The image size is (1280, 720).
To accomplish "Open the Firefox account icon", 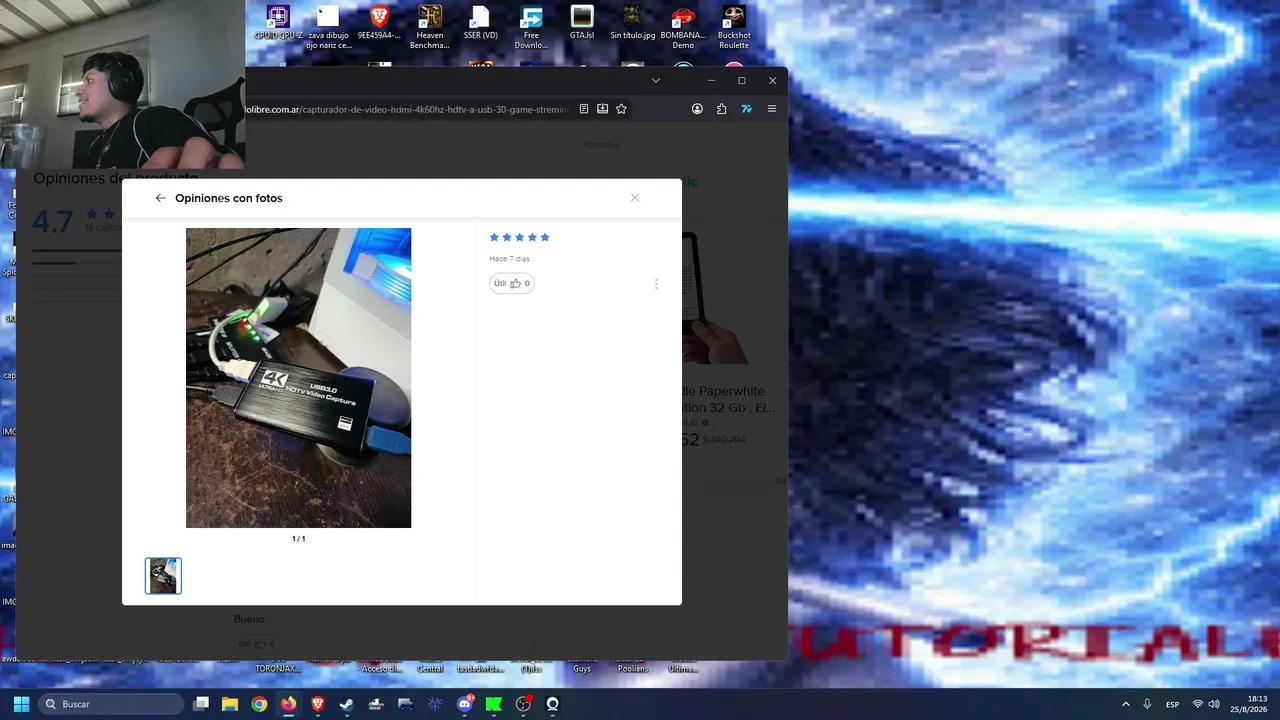I will click(697, 109).
